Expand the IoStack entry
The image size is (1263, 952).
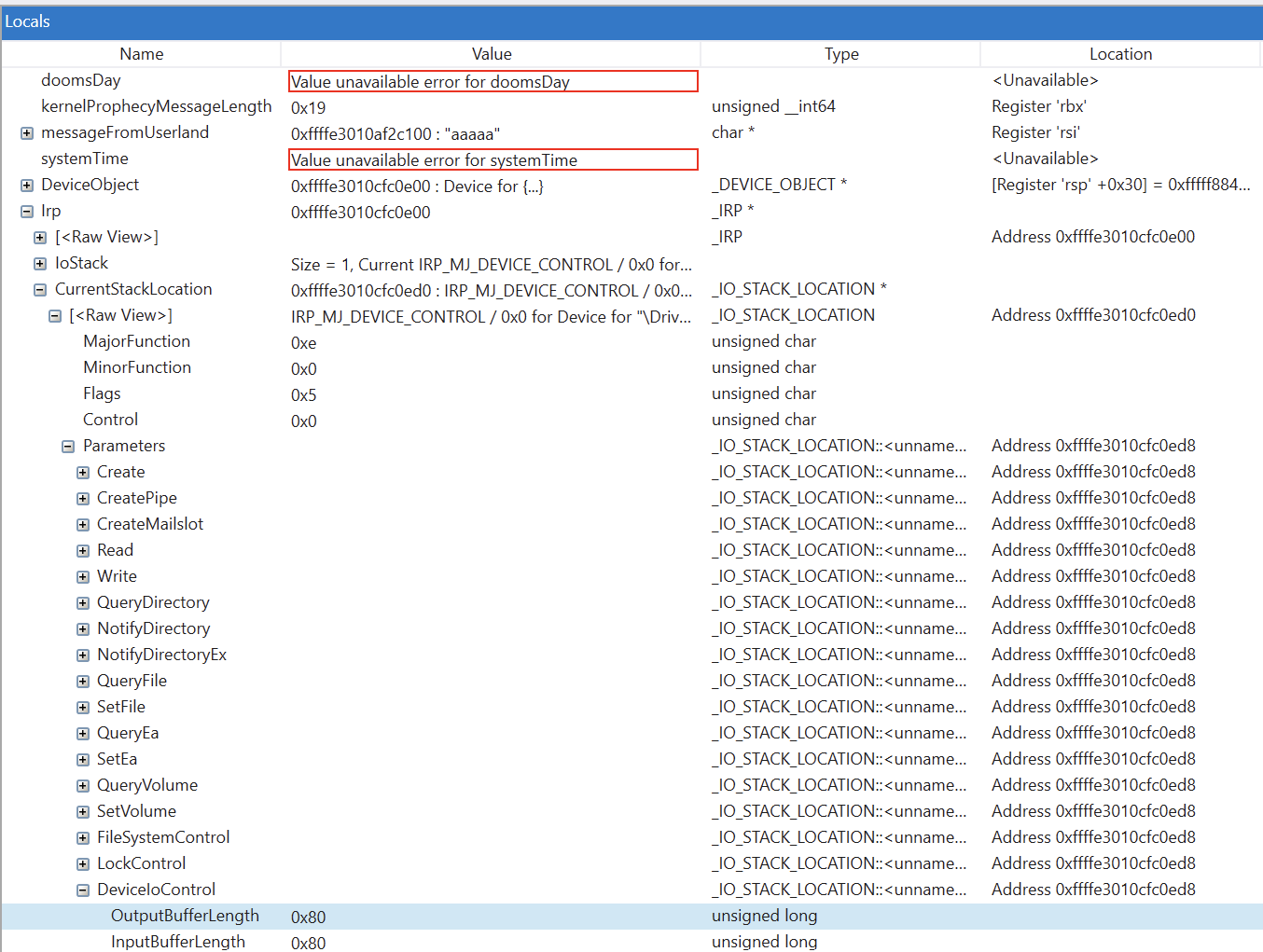(x=40, y=264)
